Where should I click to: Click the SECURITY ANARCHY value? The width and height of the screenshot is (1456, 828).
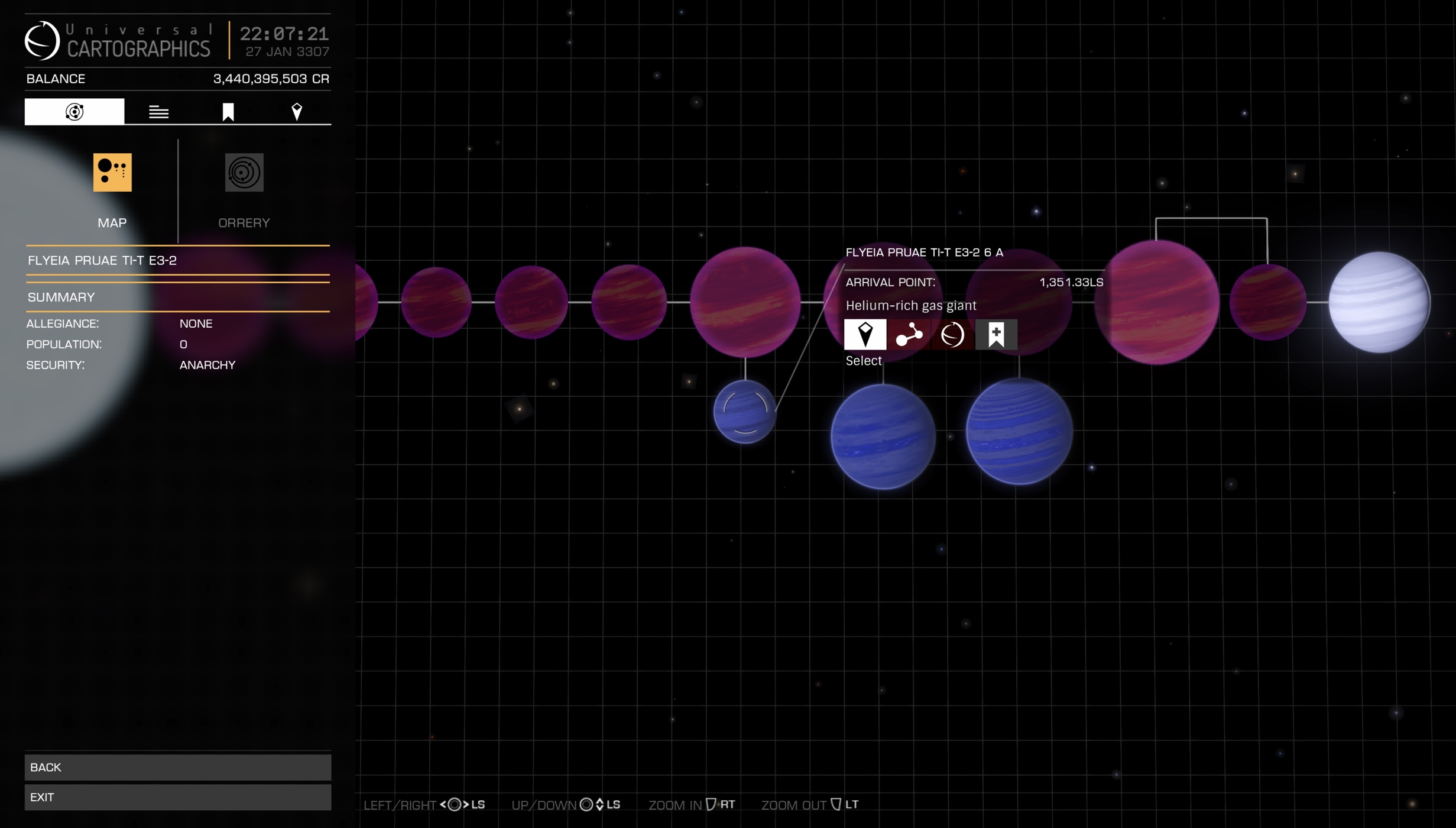point(207,365)
